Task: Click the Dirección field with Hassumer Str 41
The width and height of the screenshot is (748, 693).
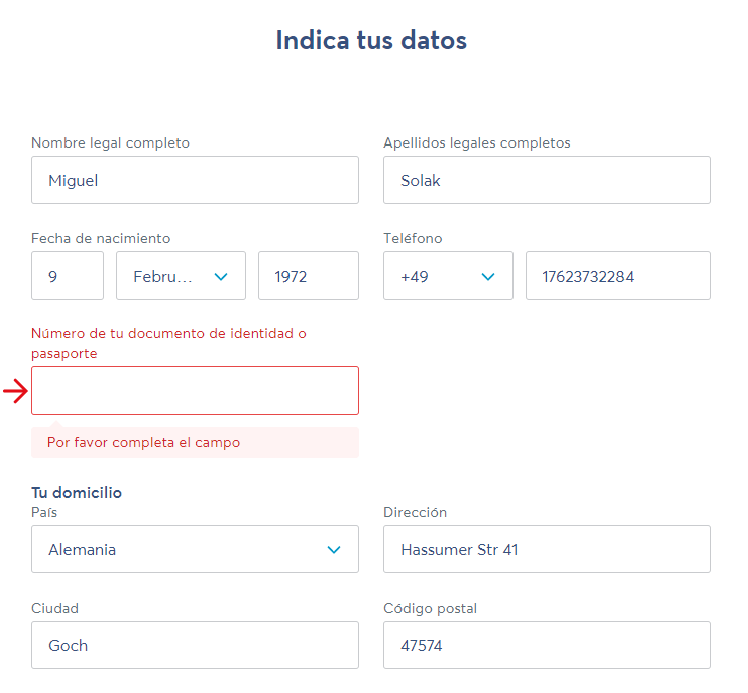Action: pyautogui.click(x=547, y=549)
